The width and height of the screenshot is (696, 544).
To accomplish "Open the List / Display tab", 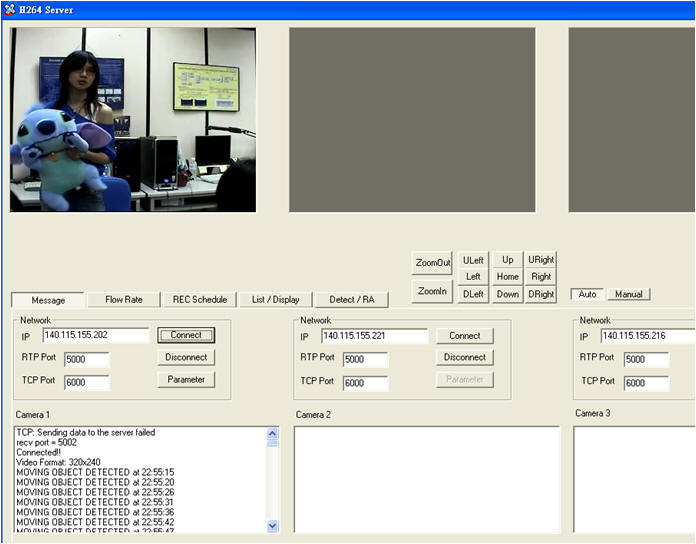I will point(275,299).
